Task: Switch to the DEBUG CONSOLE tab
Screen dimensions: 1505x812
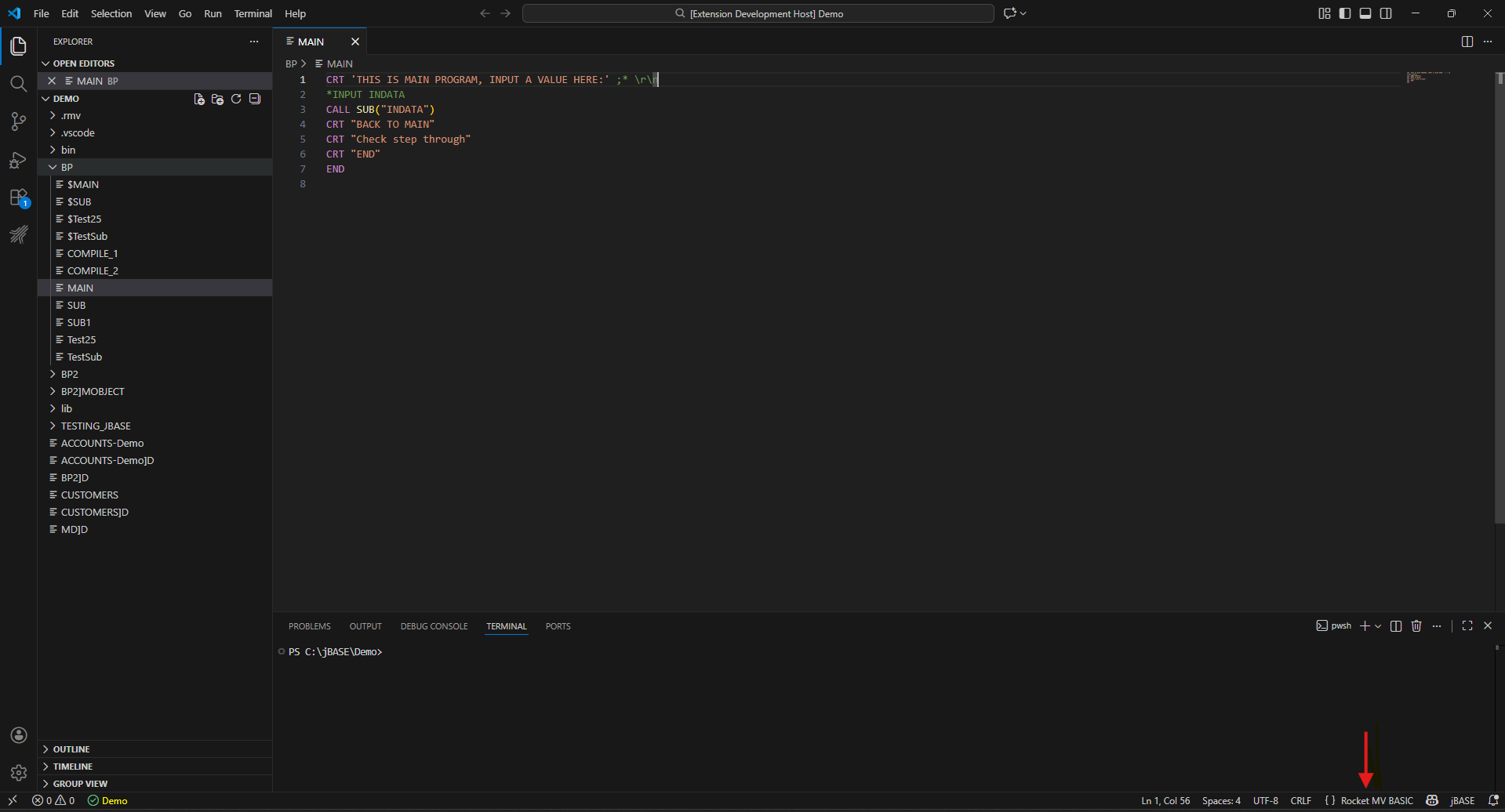Action: click(434, 626)
